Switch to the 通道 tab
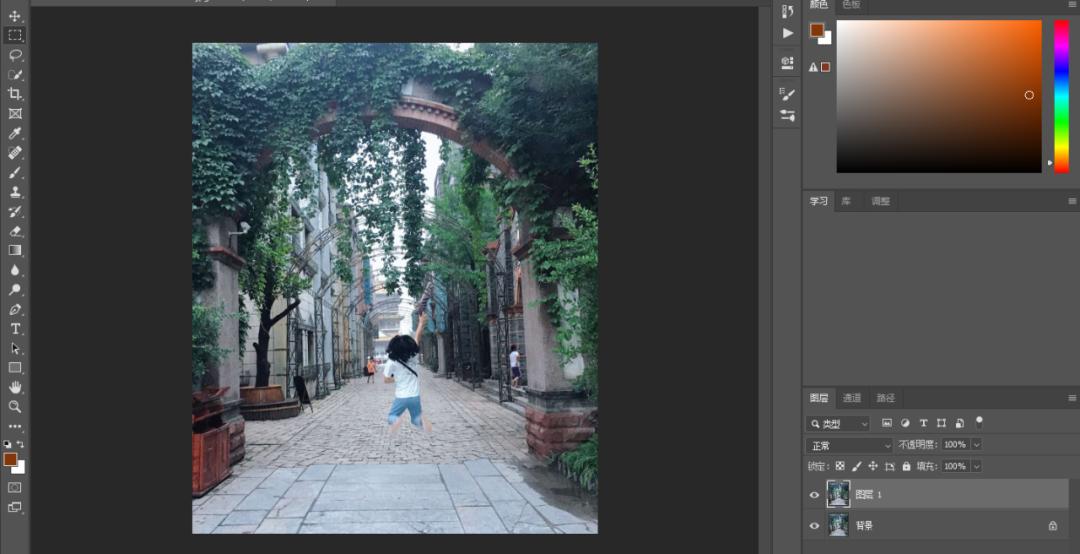Image resolution: width=1080 pixels, height=554 pixels. [852, 398]
